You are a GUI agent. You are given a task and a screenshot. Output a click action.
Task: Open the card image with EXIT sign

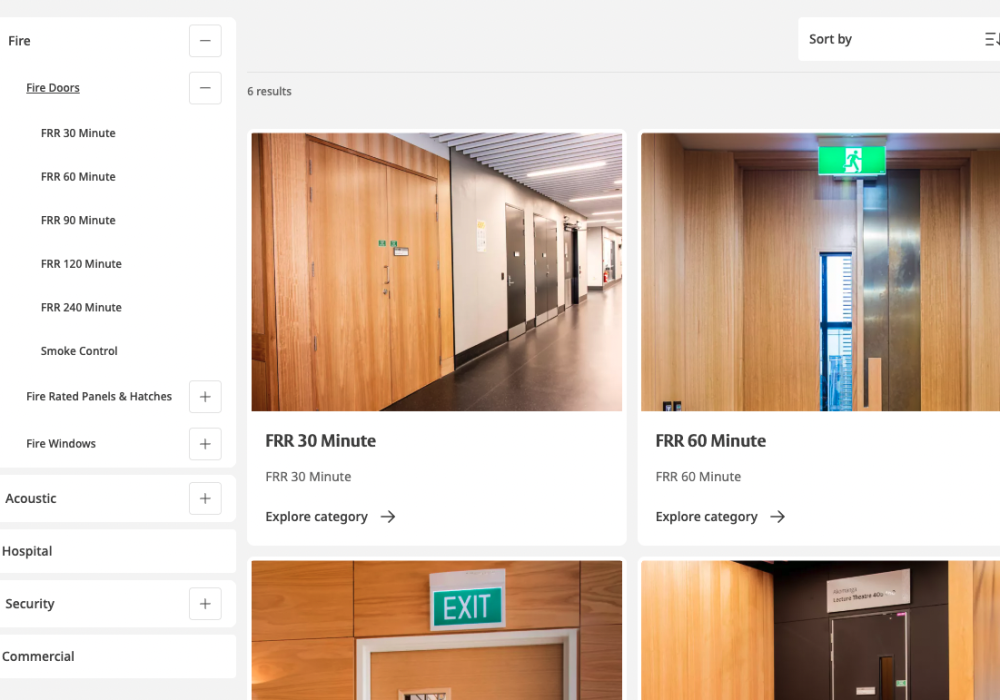tap(437, 631)
